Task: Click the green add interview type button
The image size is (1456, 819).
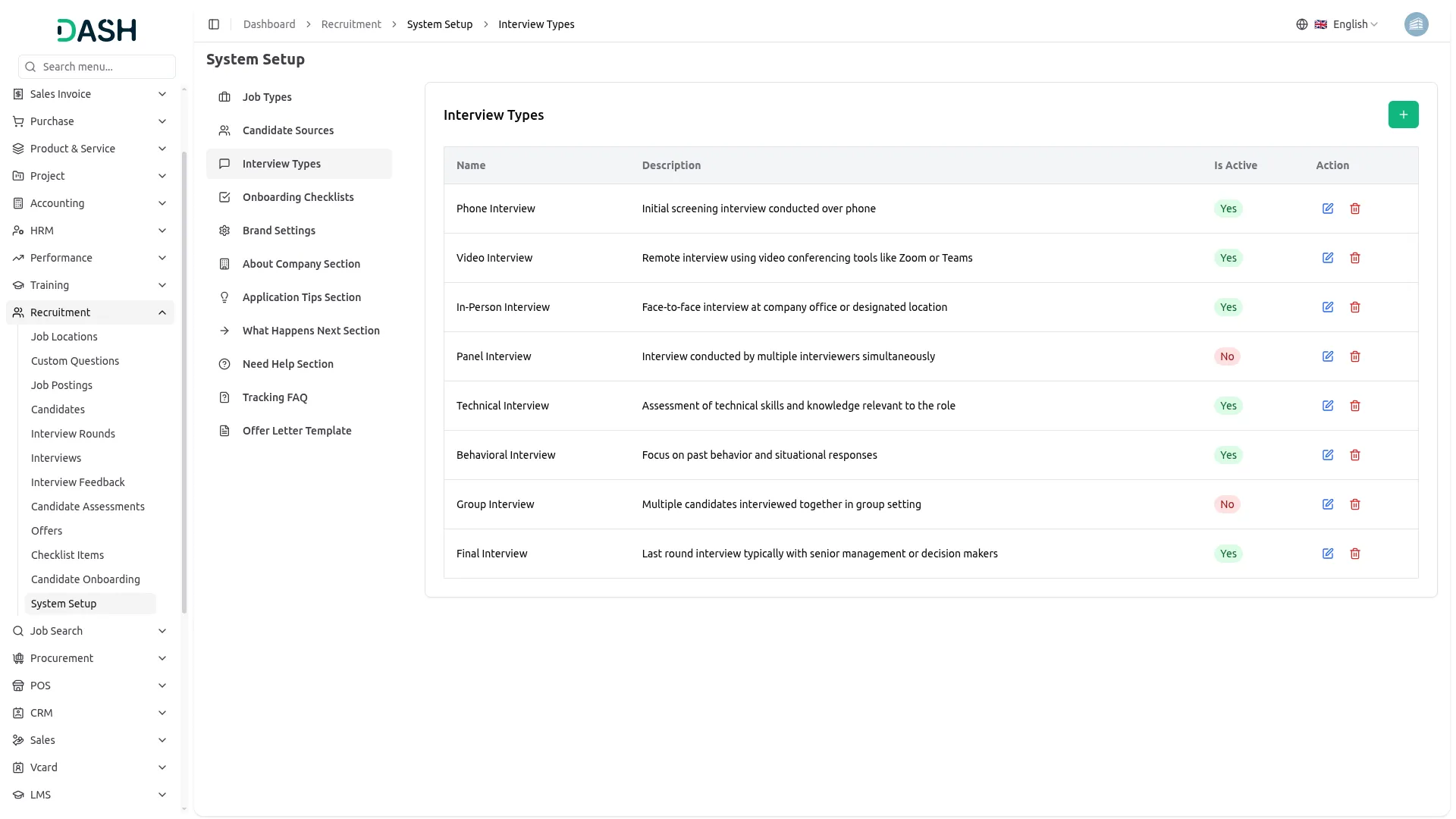Action: click(1403, 115)
